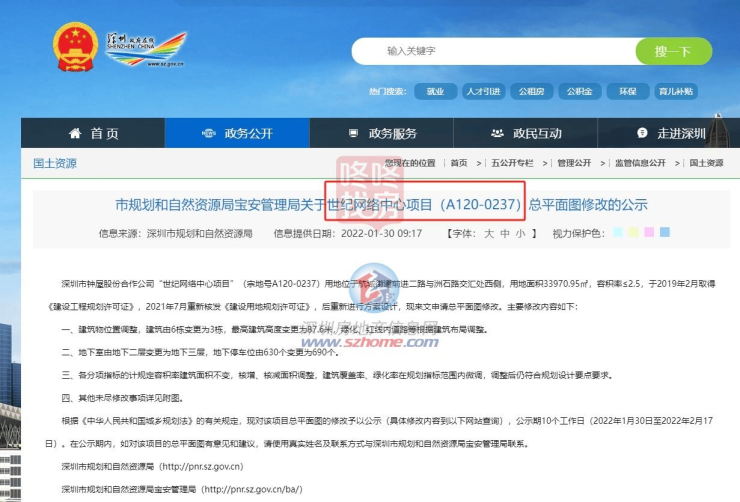Screen dimensions: 740x502
Task: Click the home icon in navigation
Action: click(75, 133)
